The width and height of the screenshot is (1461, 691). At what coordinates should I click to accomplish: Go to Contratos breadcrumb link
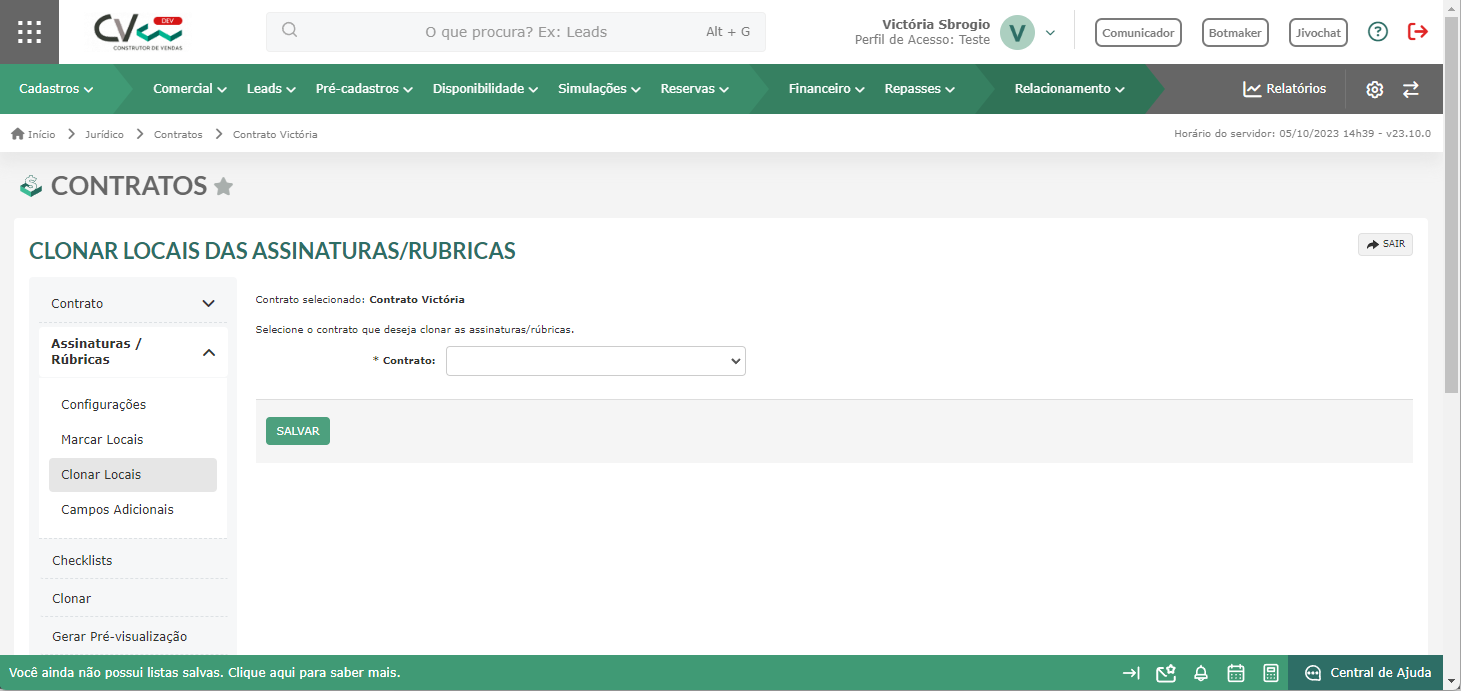(x=178, y=134)
